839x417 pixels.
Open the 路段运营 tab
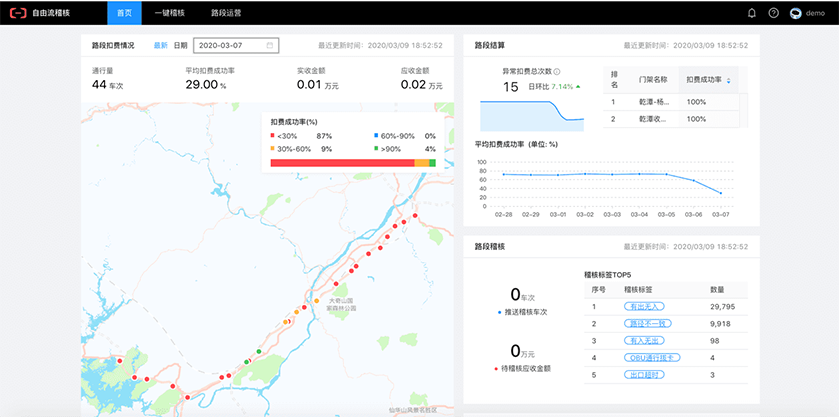pyautogui.click(x=226, y=13)
